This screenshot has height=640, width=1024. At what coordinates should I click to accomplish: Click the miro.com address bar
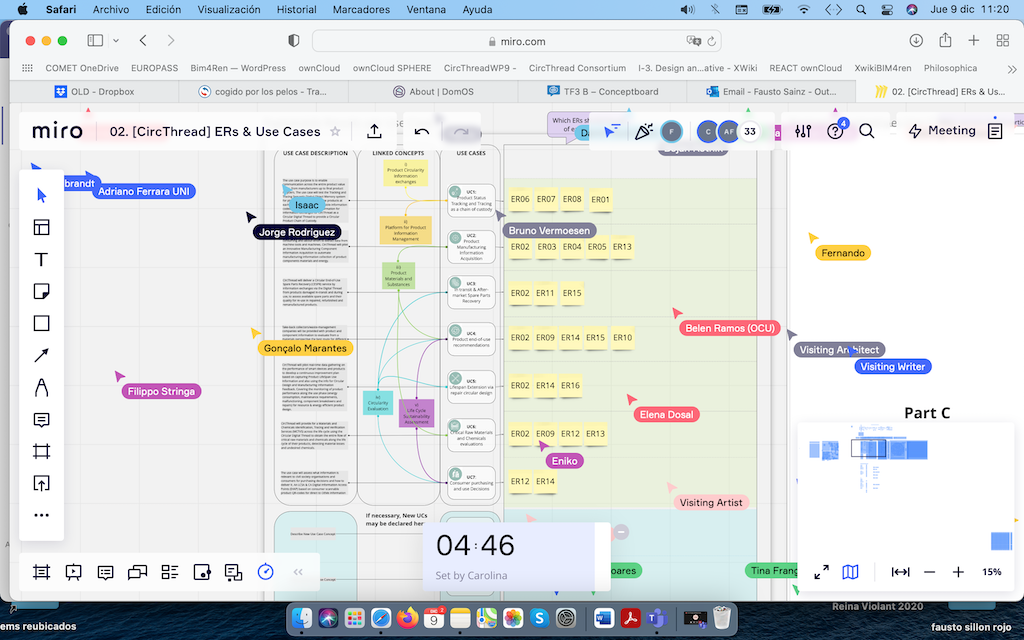pyautogui.click(x=516, y=41)
